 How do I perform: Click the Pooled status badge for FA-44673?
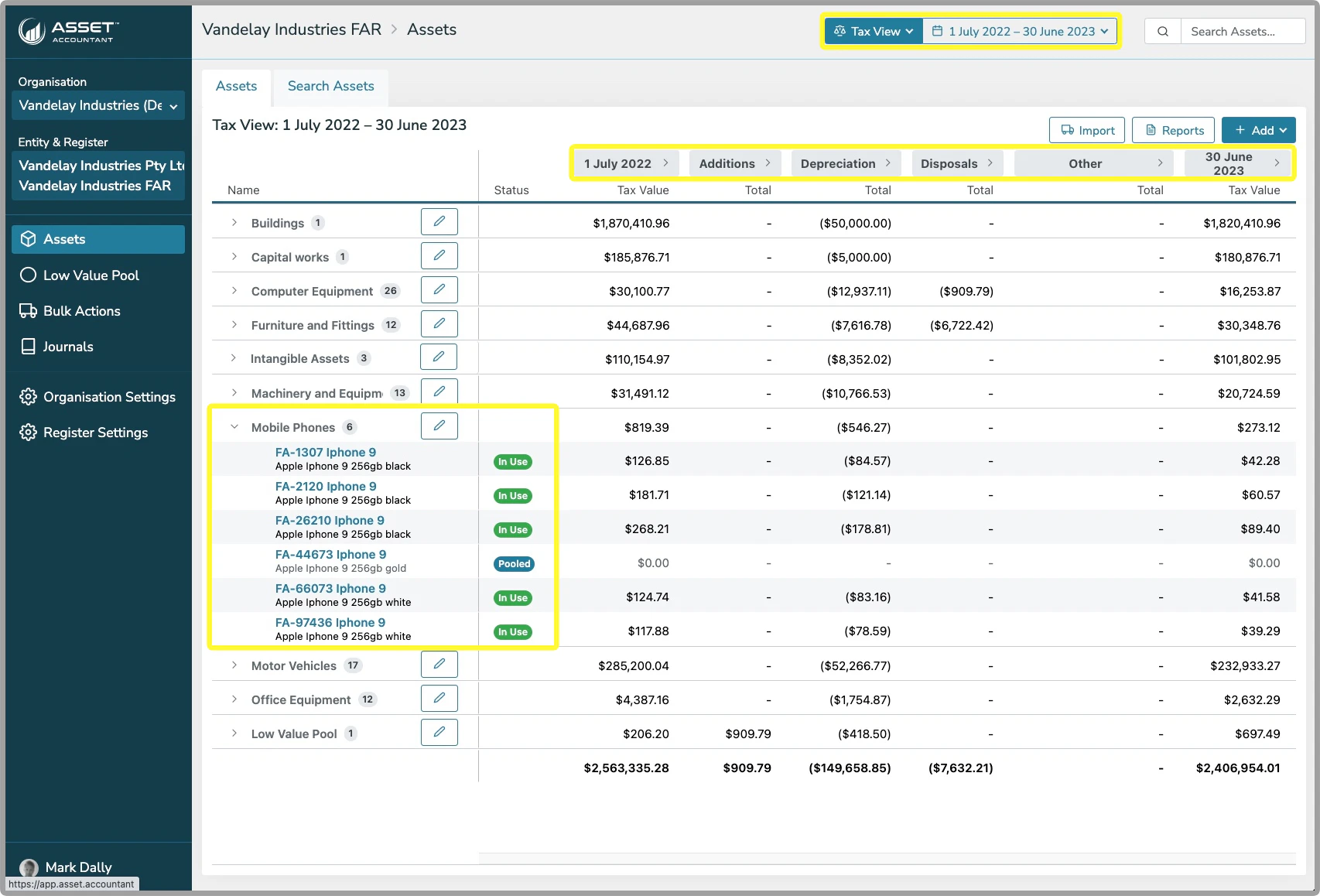[x=514, y=563]
